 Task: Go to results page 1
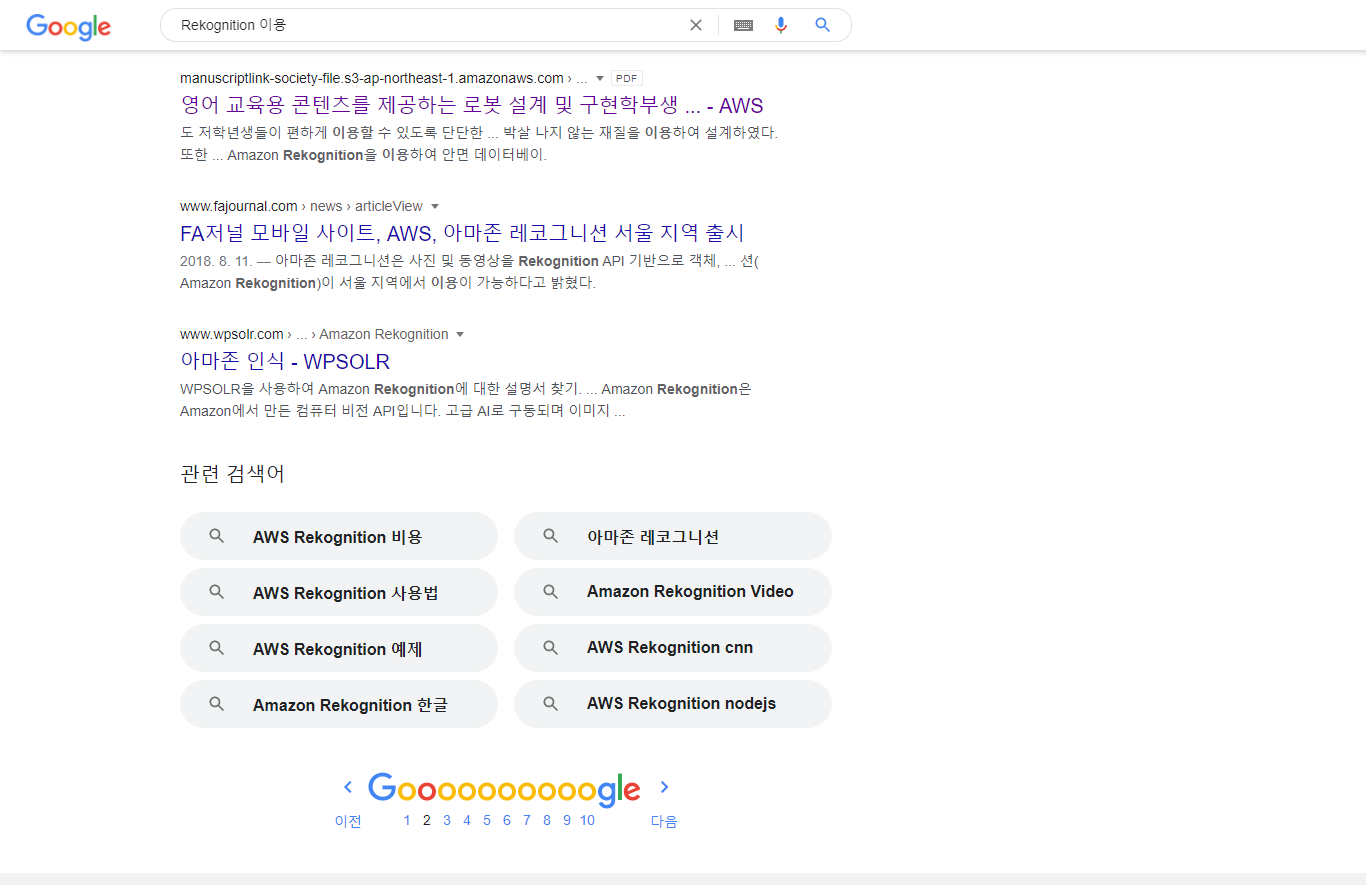point(407,820)
